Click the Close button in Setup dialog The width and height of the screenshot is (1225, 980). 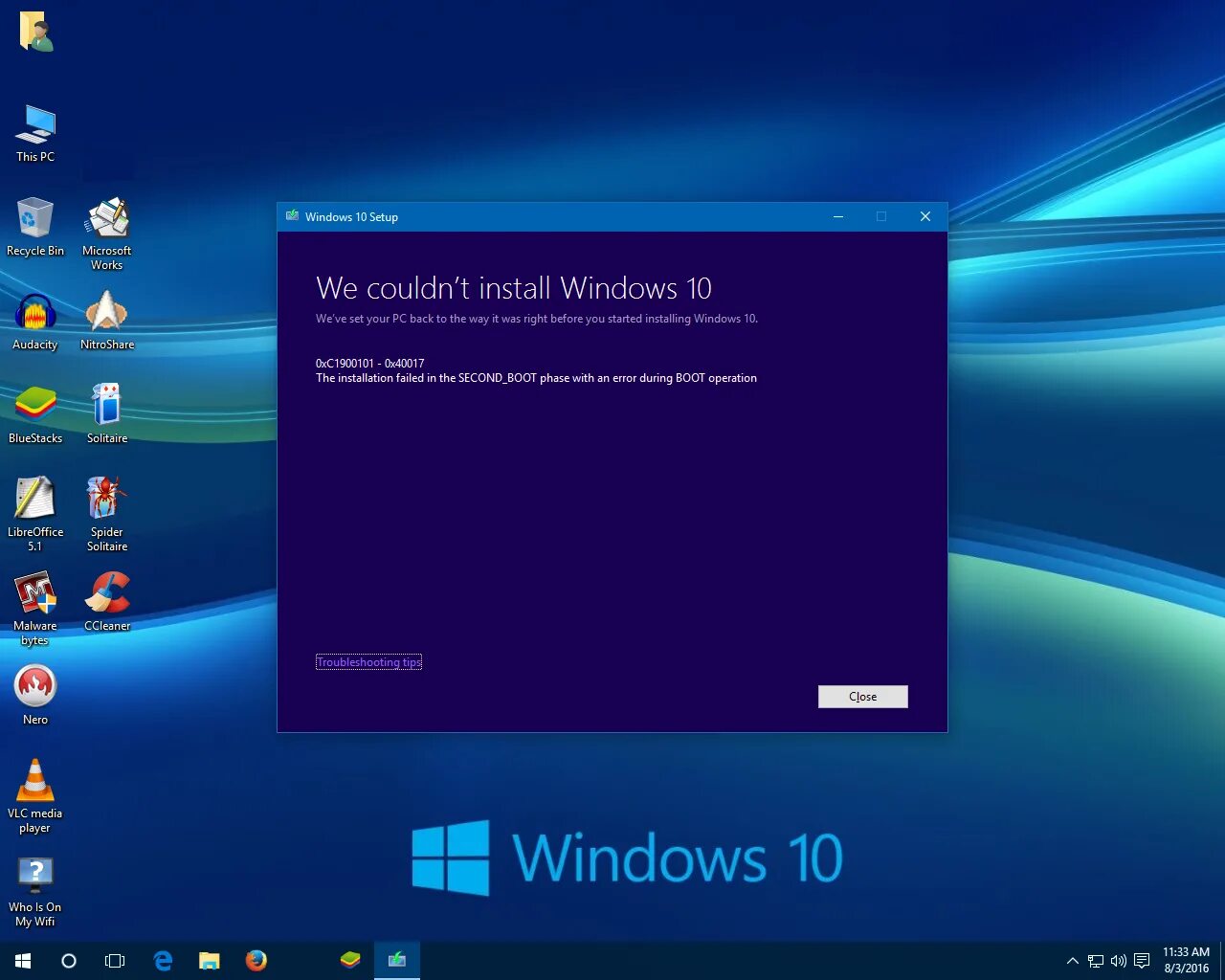pyautogui.click(x=863, y=697)
